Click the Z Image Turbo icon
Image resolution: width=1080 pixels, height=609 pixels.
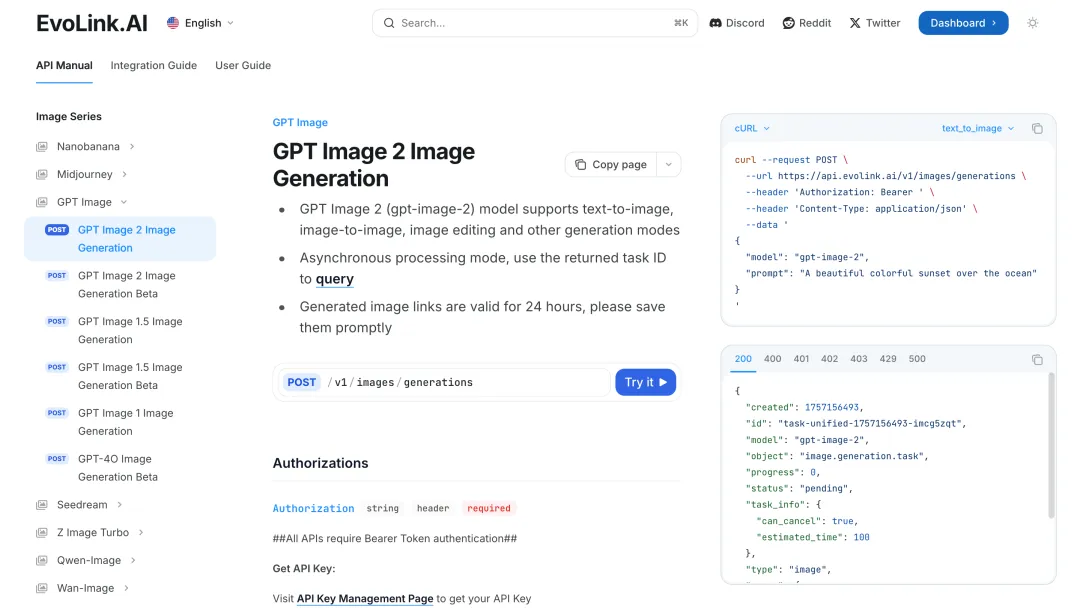click(x=42, y=533)
